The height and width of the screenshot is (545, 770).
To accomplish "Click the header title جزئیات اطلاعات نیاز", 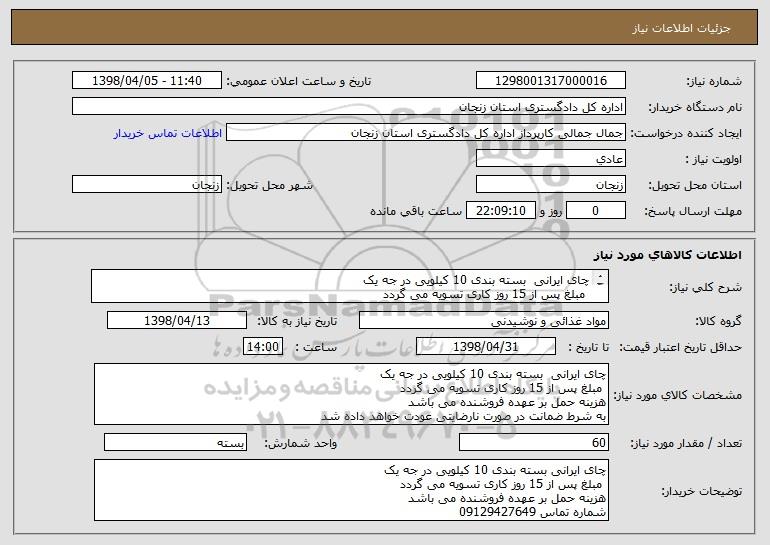I will point(681,28).
